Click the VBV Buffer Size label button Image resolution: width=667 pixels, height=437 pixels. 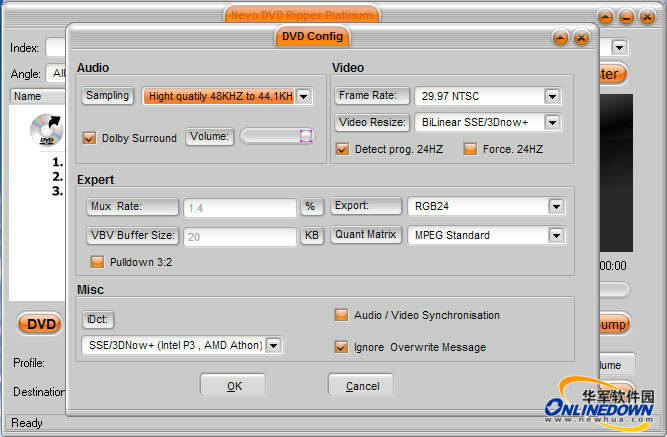pos(132,235)
